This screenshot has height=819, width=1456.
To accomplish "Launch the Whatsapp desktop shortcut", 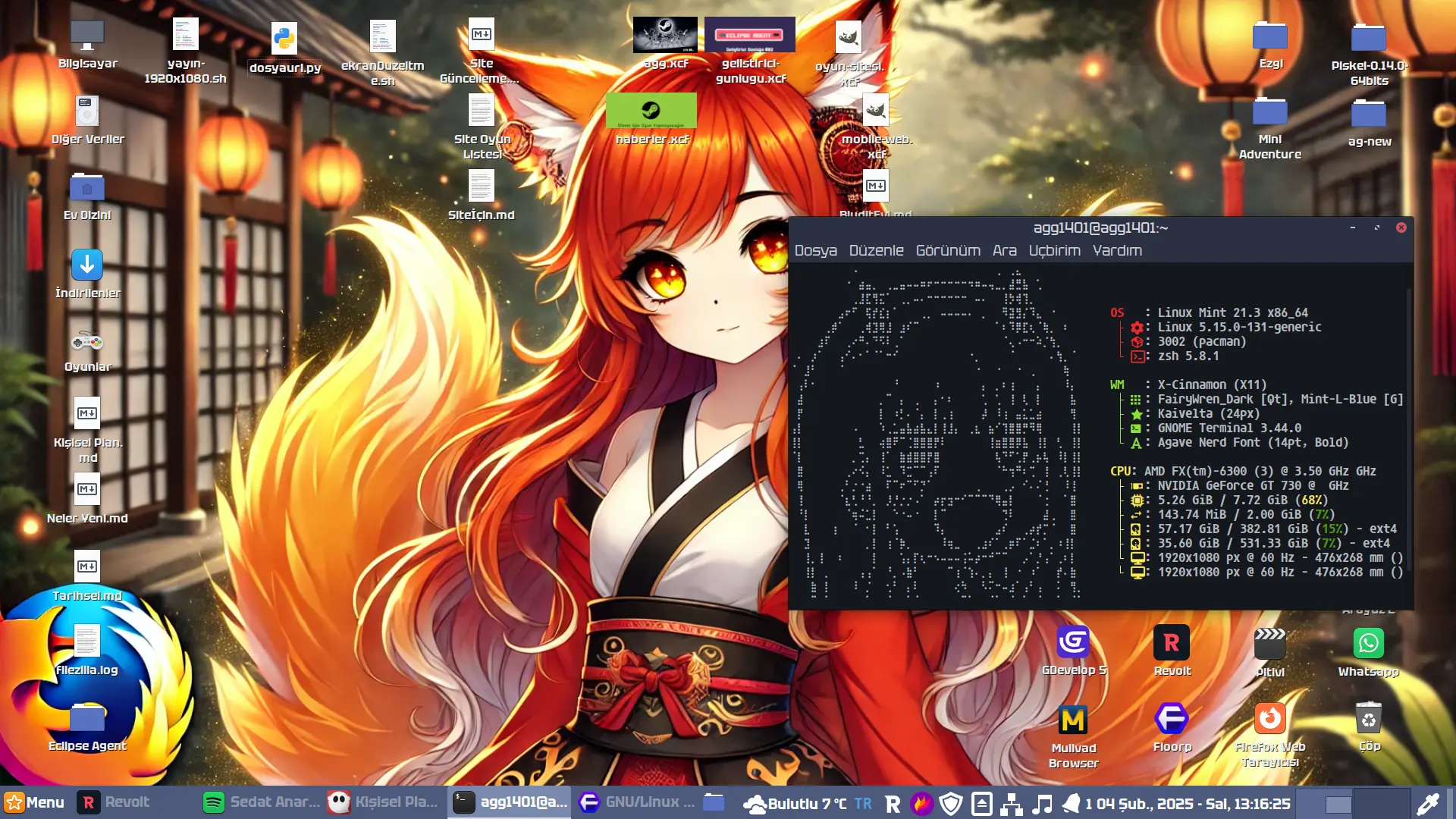I will (x=1369, y=652).
